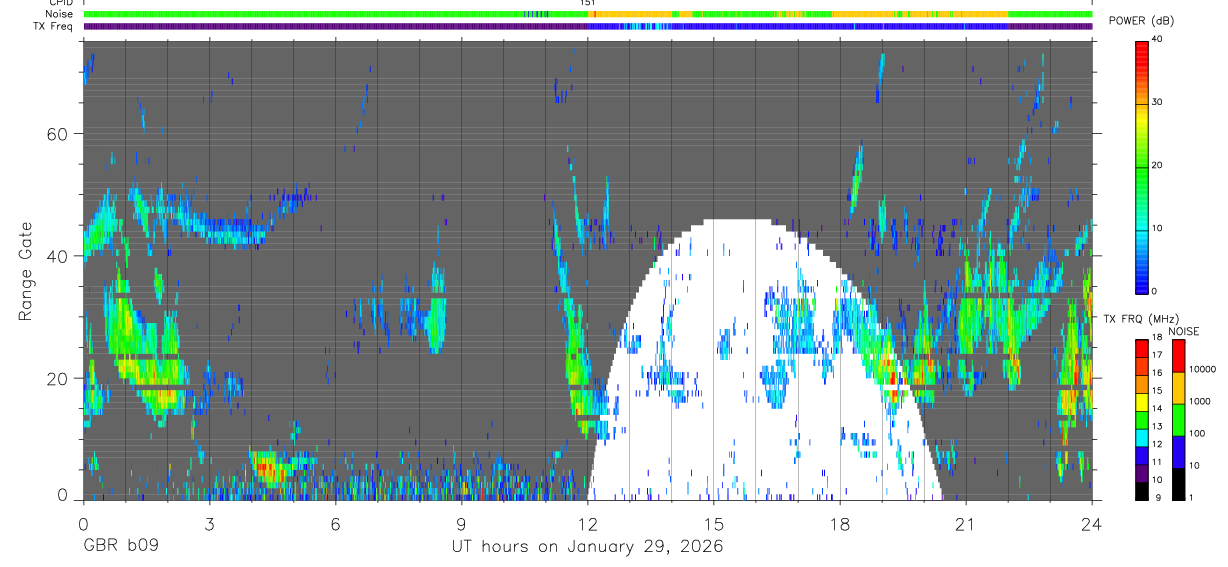1228x567 pixels.
Task: Select the 21 hour x-axis tick label
Action: tap(965, 523)
